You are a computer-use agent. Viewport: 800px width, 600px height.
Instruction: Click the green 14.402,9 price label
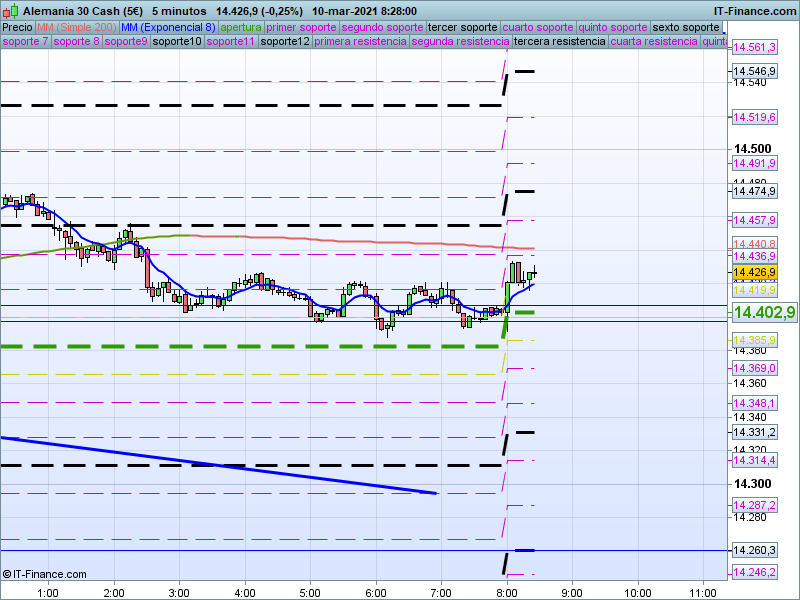pyautogui.click(x=764, y=313)
